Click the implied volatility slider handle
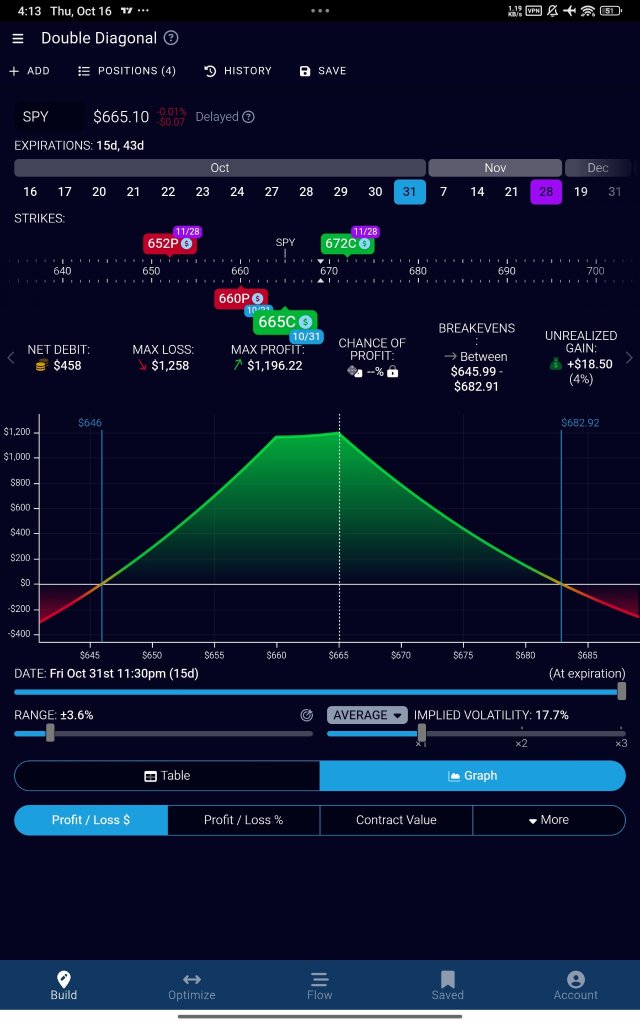 point(421,733)
